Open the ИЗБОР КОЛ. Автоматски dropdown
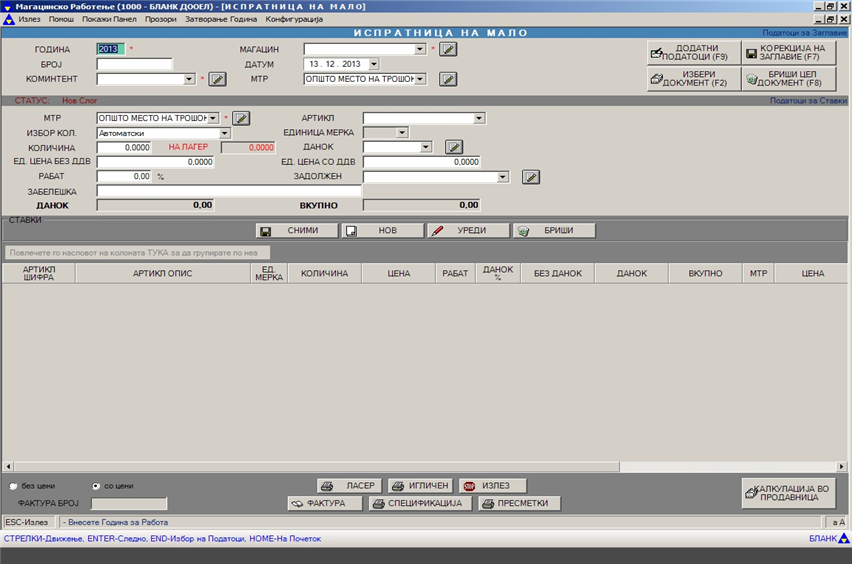Viewport: 852px width, 564px height. (x=224, y=133)
